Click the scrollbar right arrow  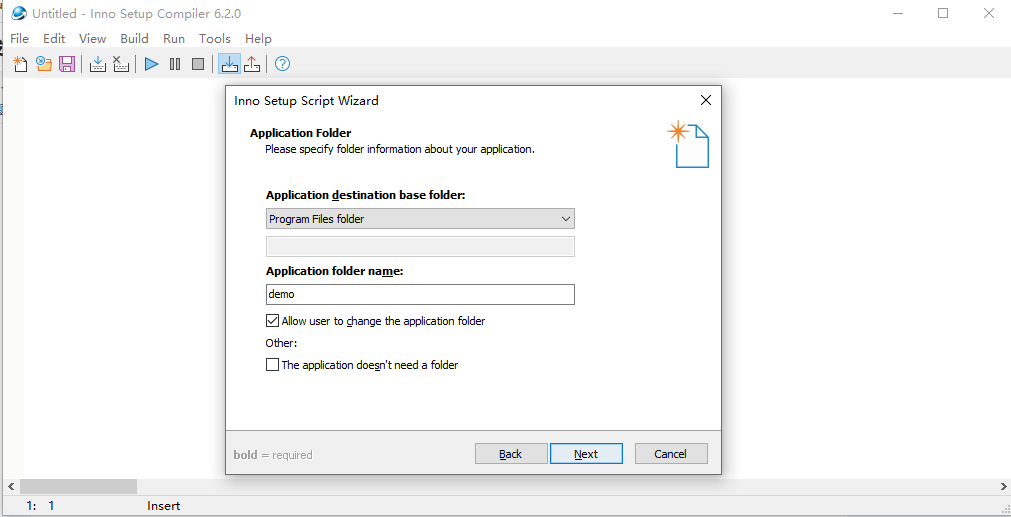coord(1001,486)
